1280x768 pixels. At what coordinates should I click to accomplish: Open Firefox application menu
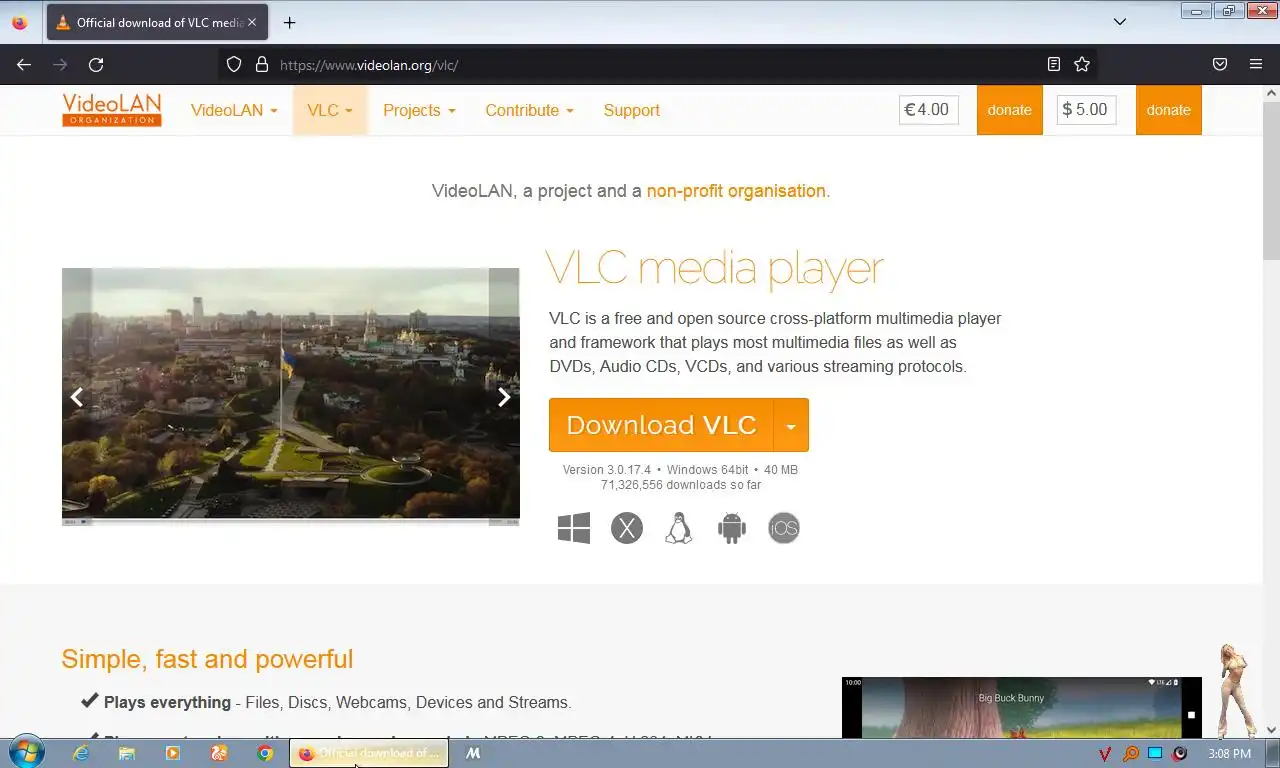point(1256,64)
